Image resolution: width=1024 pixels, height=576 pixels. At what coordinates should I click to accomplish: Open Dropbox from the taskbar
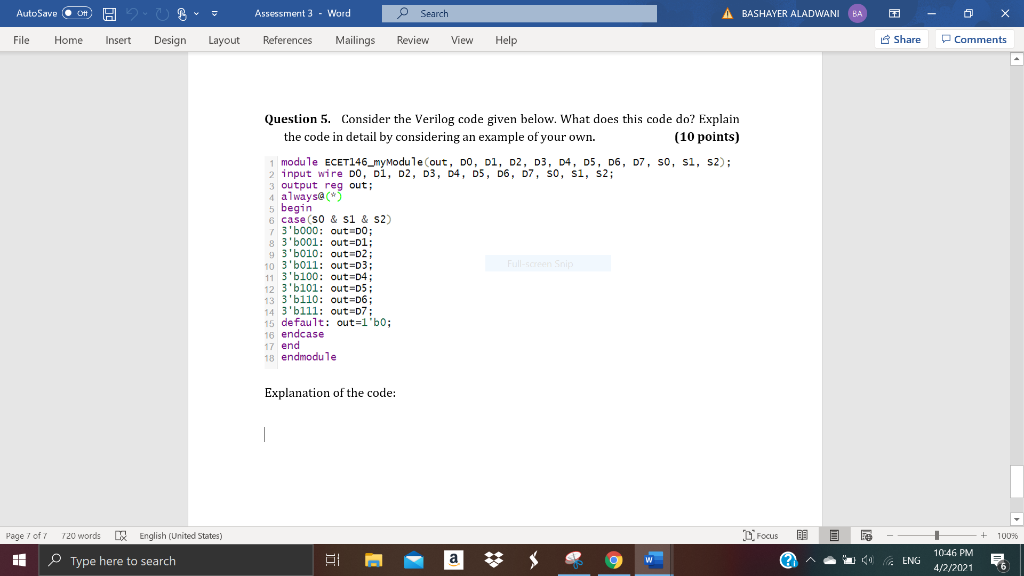(494, 560)
